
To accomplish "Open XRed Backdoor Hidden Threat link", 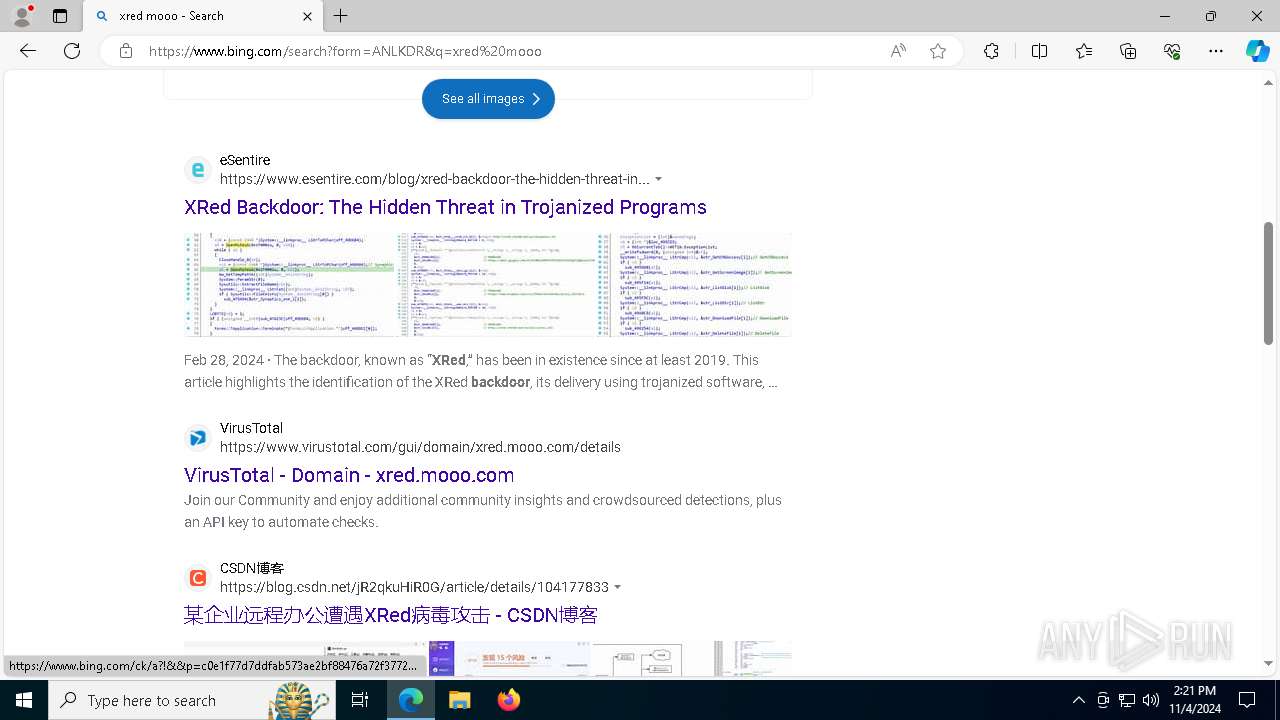I will pyautogui.click(x=445, y=207).
